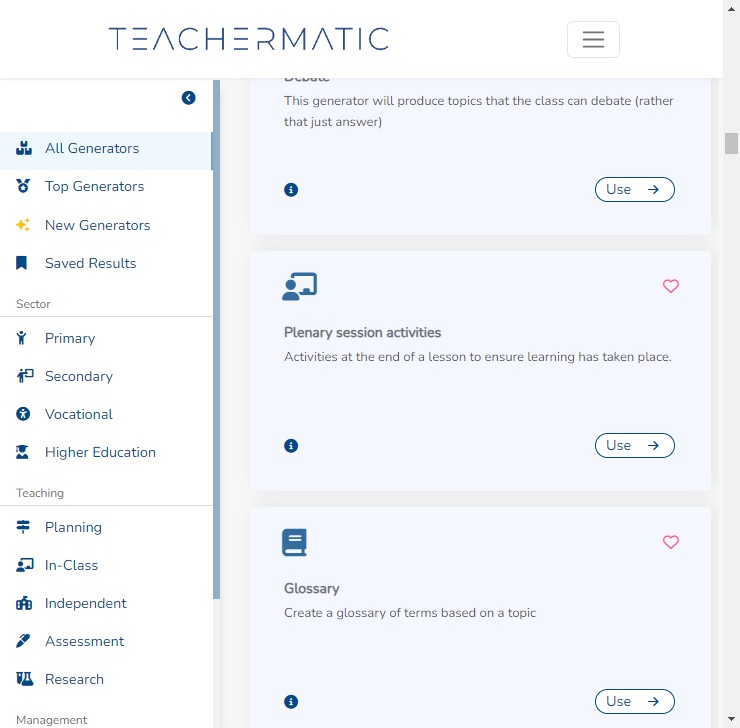
Task: Click the Plenary session chalkboard card icon
Action: point(300,286)
